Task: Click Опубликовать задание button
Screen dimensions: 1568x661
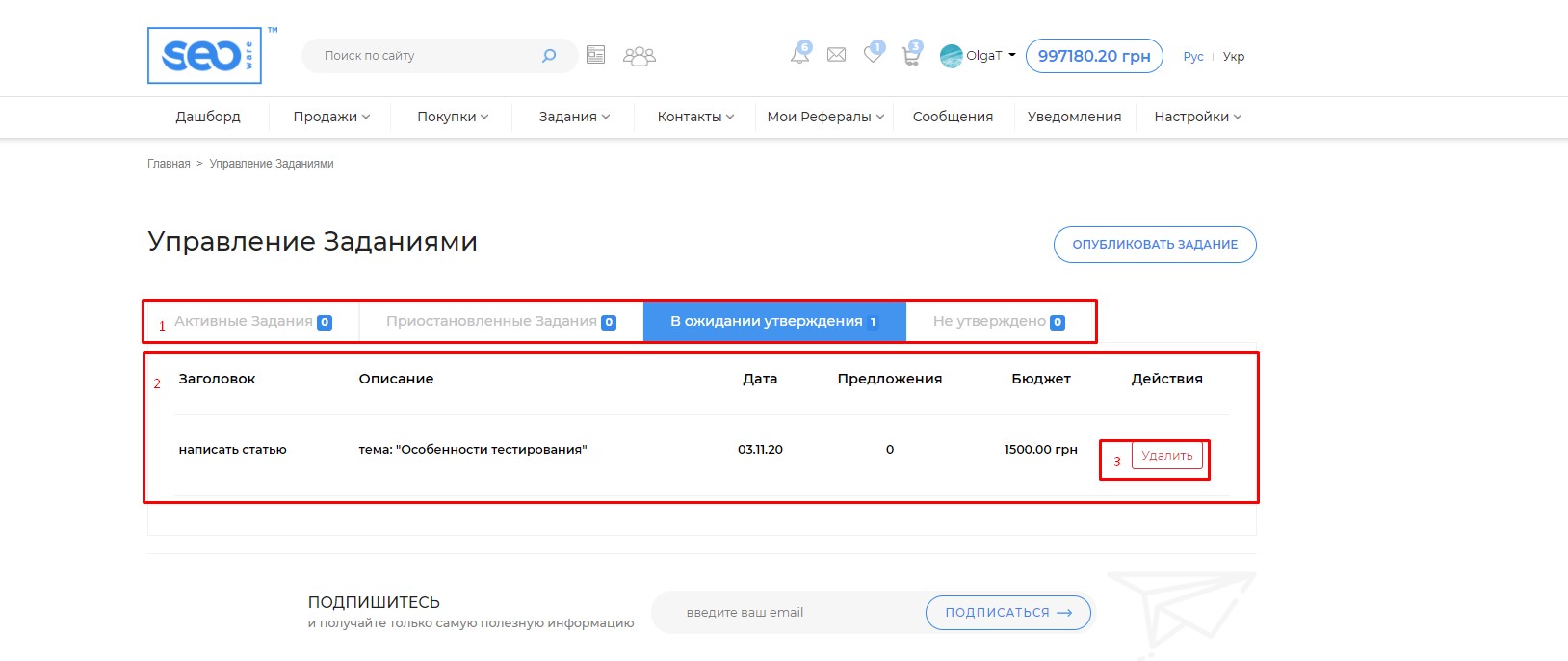Action: pos(1155,245)
